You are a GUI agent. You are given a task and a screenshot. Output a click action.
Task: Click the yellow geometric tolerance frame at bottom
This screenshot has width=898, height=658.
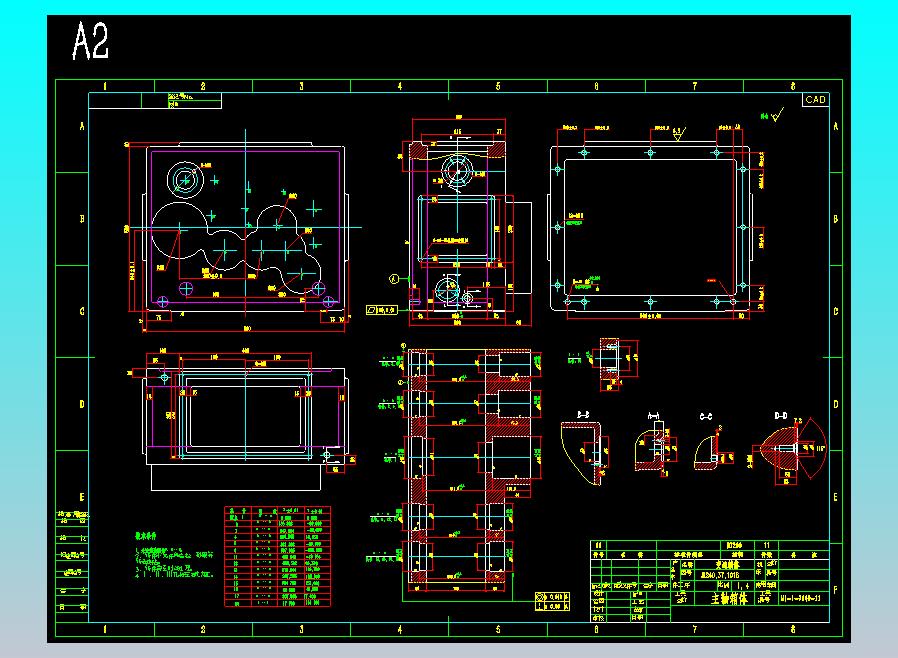(x=552, y=601)
